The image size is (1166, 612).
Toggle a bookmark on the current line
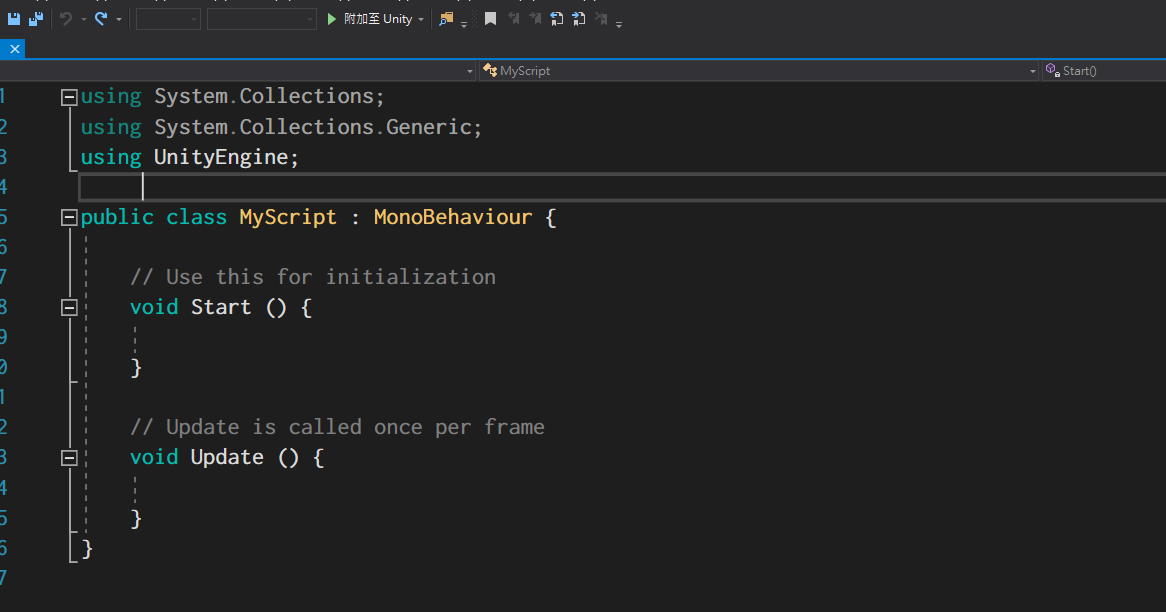pos(490,18)
